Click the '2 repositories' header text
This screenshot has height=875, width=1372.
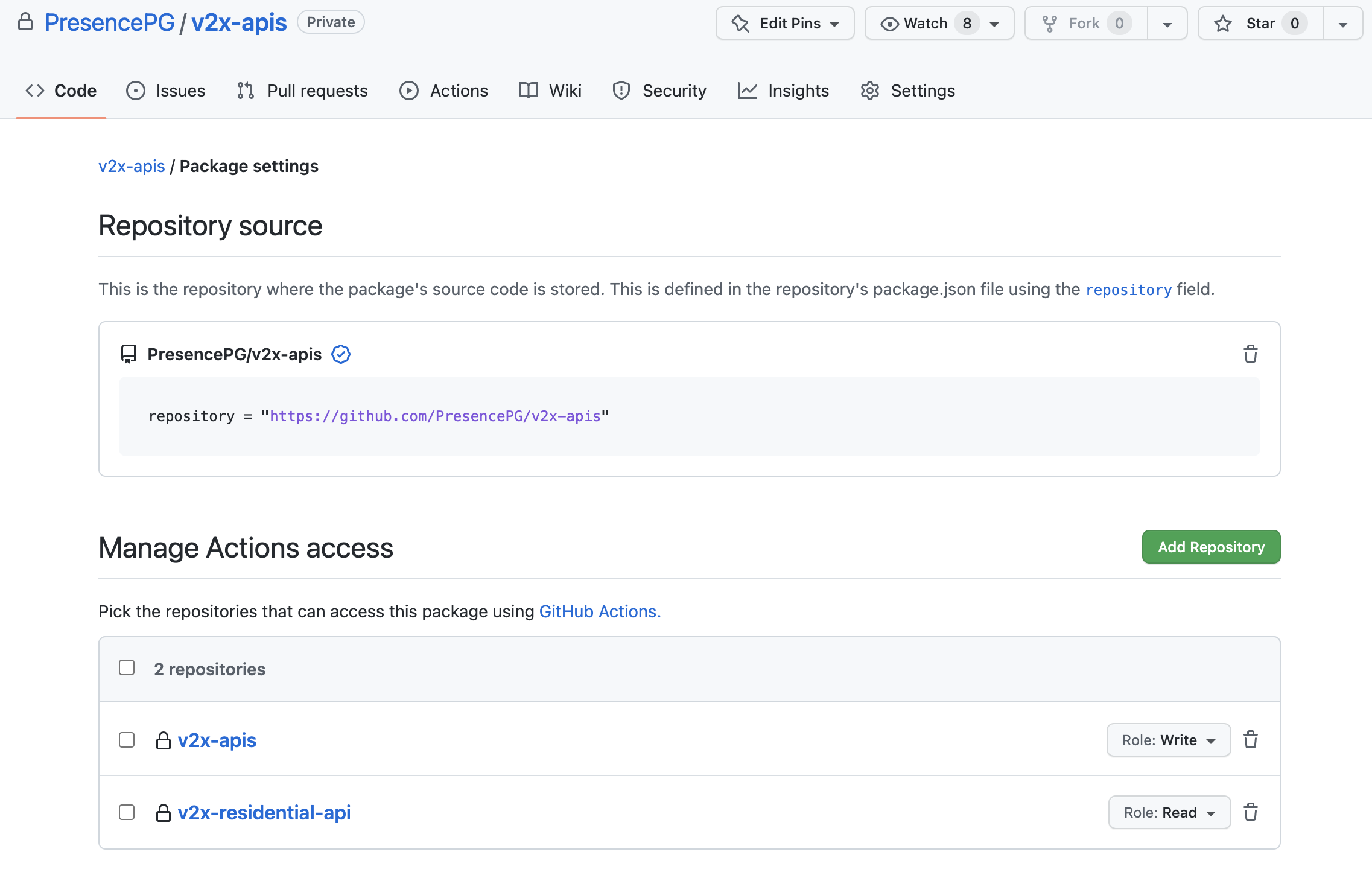click(209, 669)
